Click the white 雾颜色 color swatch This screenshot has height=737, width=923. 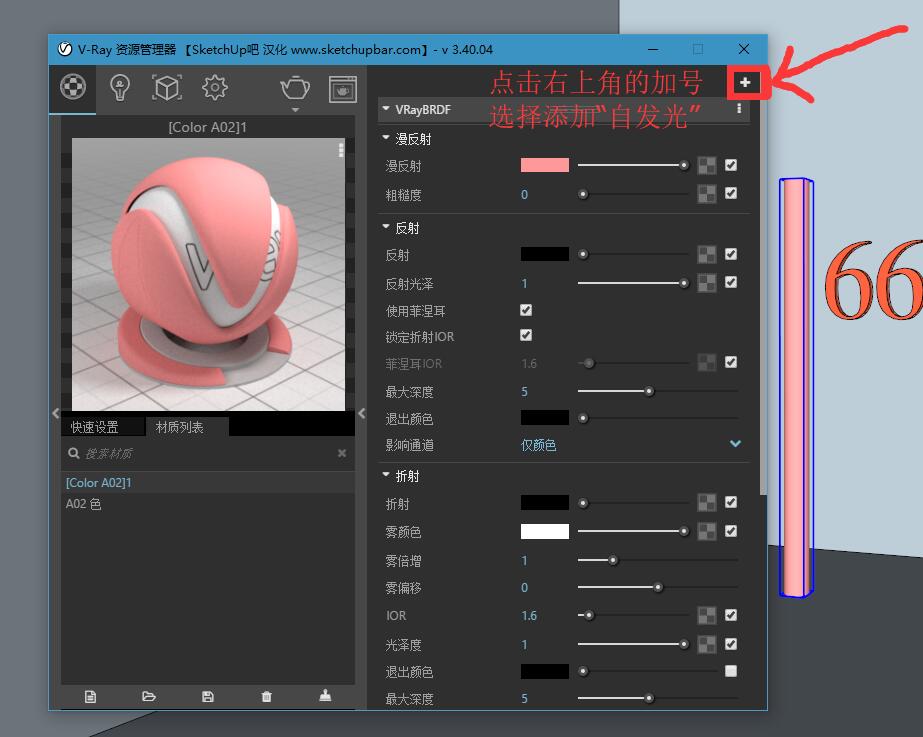click(544, 532)
